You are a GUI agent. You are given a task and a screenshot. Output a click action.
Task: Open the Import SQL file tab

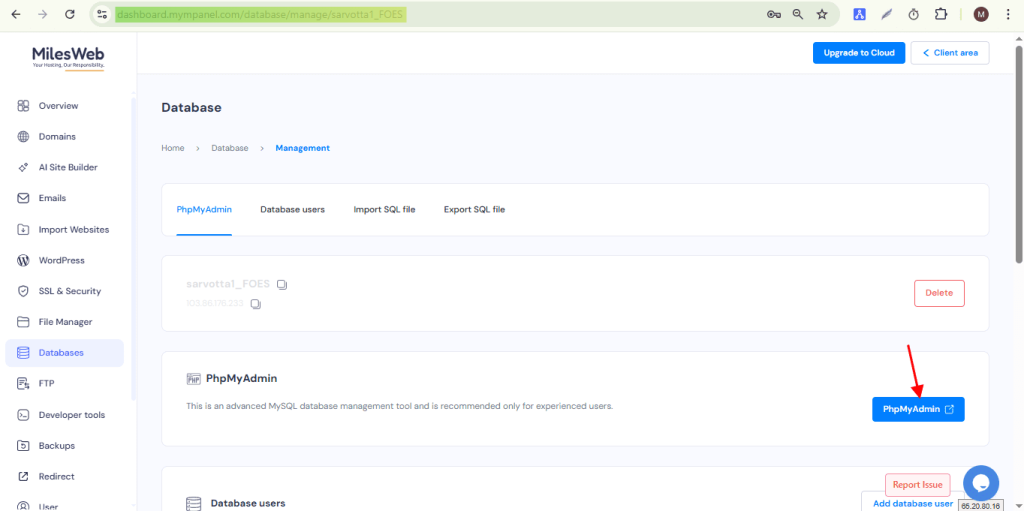pos(385,209)
